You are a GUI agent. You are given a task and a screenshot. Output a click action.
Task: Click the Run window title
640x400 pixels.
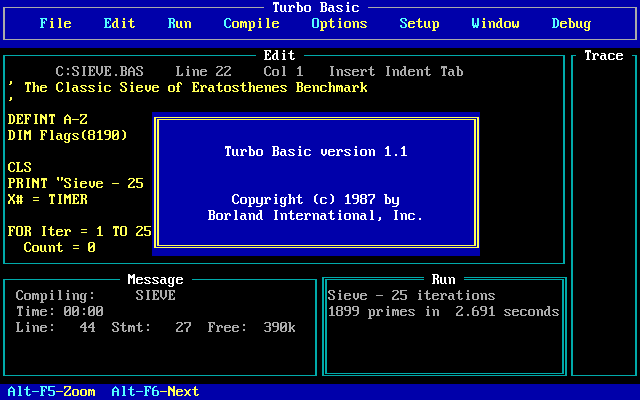coord(443,279)
